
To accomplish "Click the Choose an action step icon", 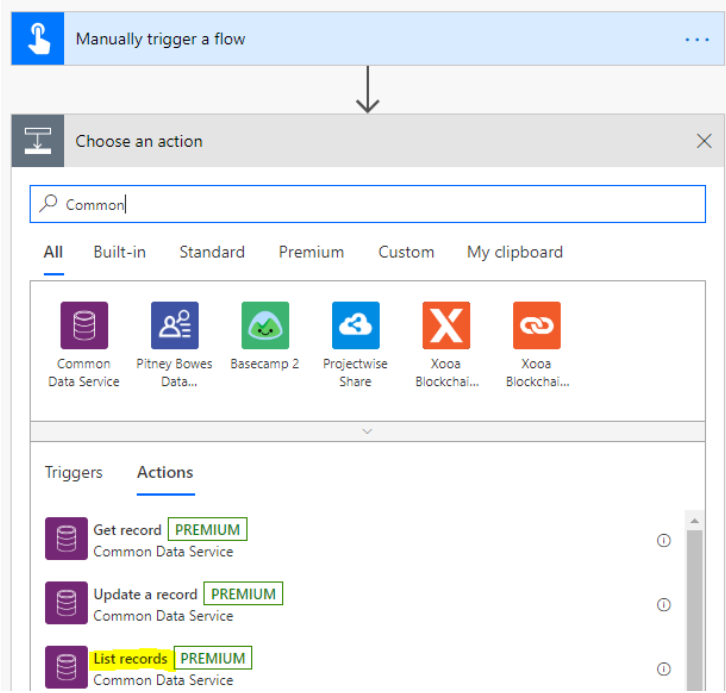I will [x=38, y=141].
